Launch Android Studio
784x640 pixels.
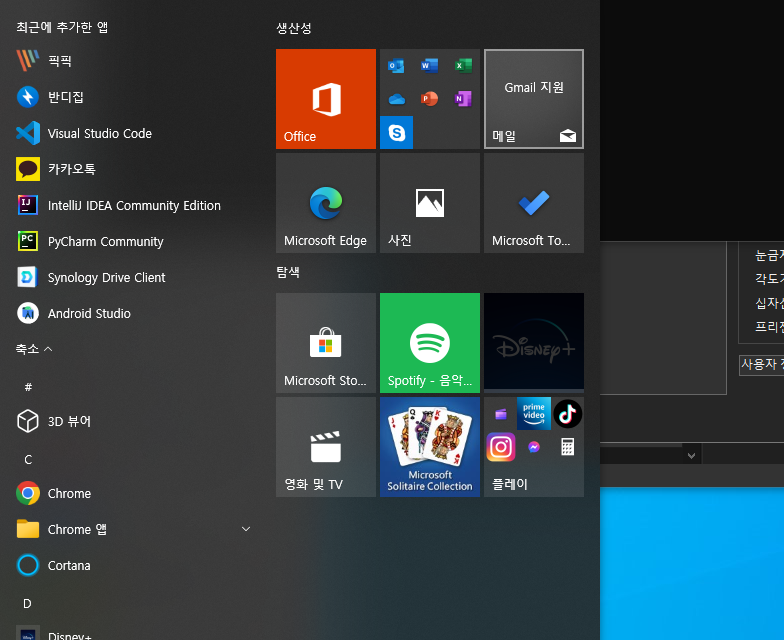133,313
